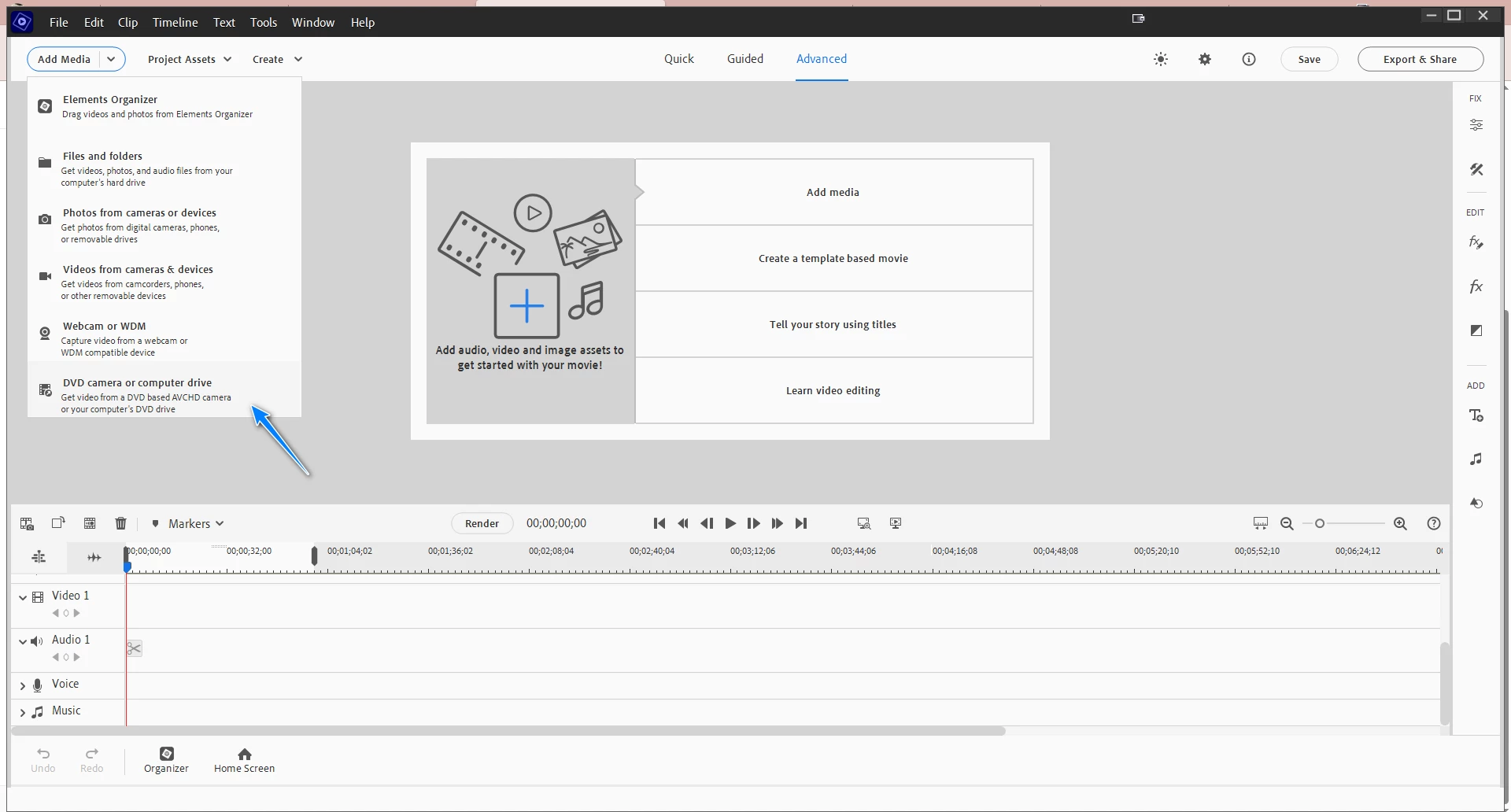Open the File menu
Viewport: 1511px width, 812px height.
tap(59, 22)
